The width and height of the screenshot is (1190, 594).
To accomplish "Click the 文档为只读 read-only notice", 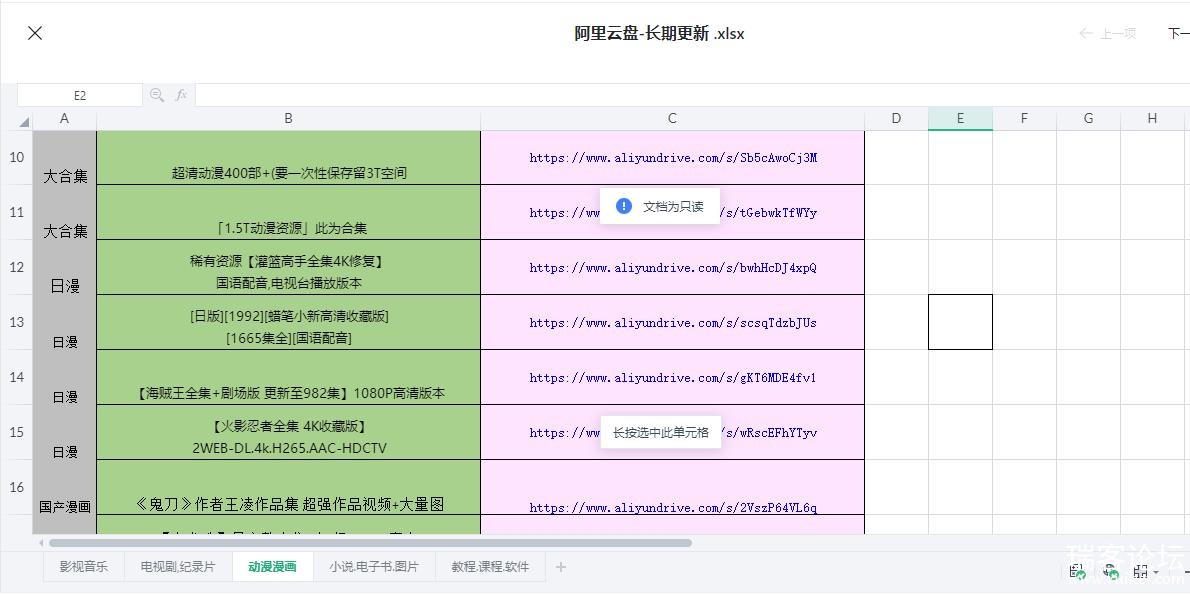I will pyautogui.click(x=660, y=206).
